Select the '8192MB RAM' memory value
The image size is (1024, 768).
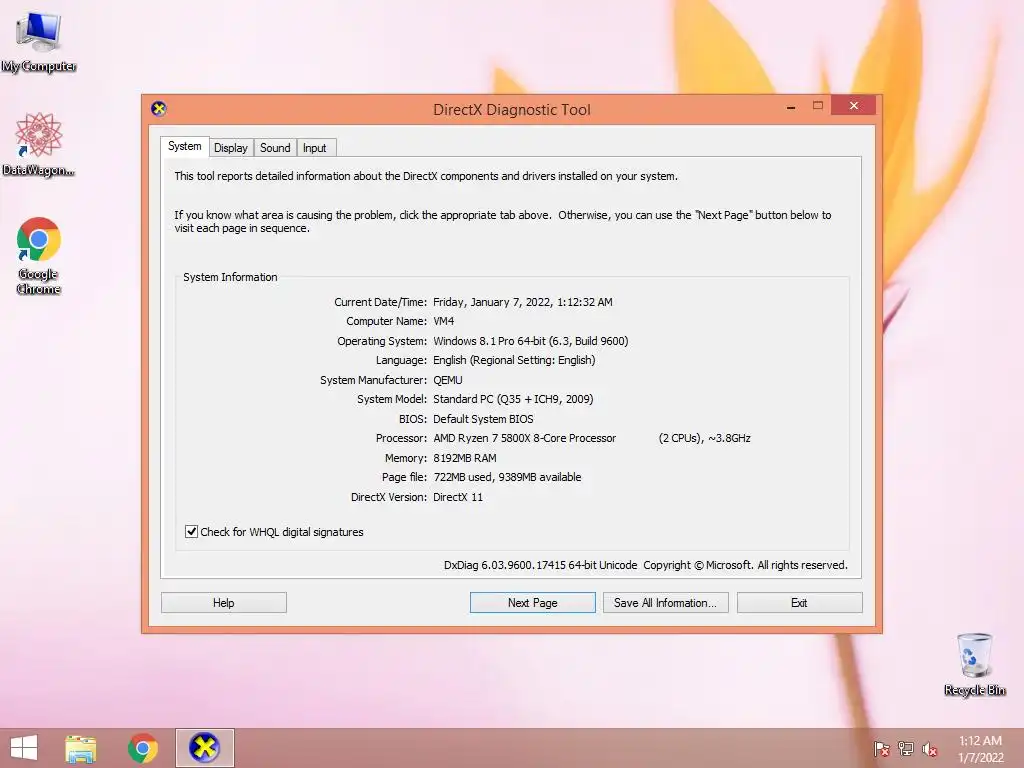[465, 458]
